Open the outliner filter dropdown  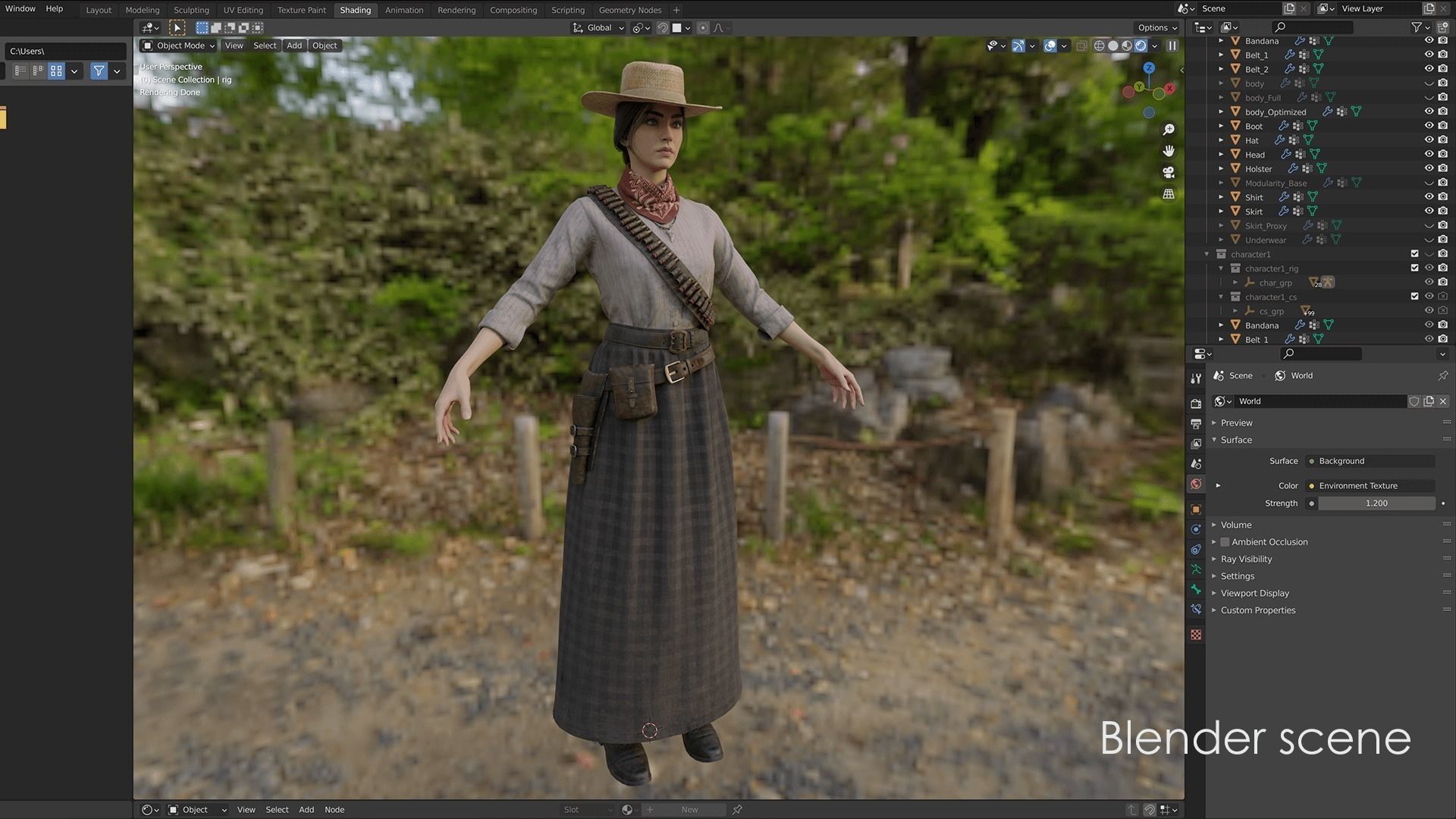(x=1420, y=27)
